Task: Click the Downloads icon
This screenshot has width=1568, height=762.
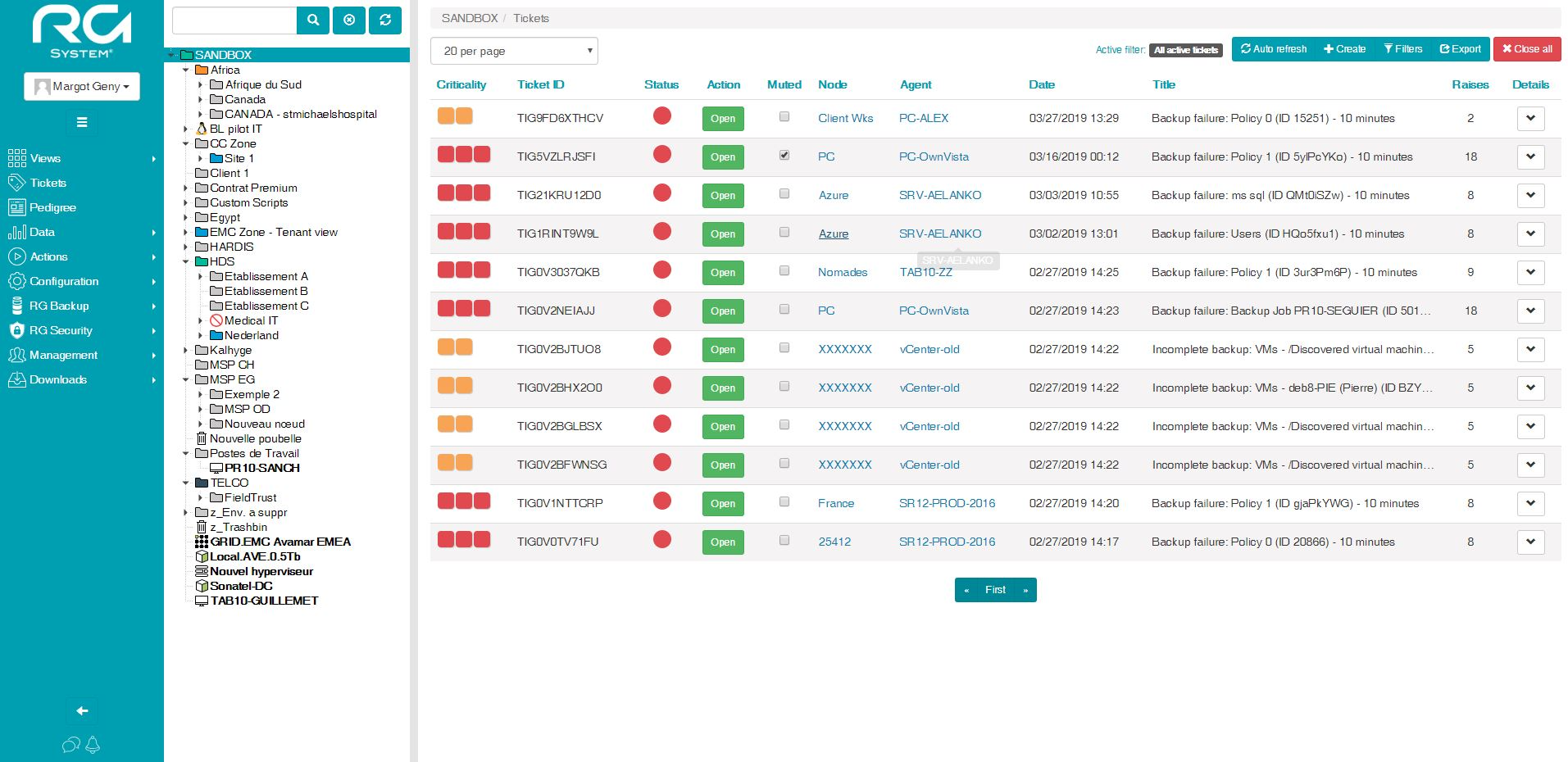Action: coord(16,379)
